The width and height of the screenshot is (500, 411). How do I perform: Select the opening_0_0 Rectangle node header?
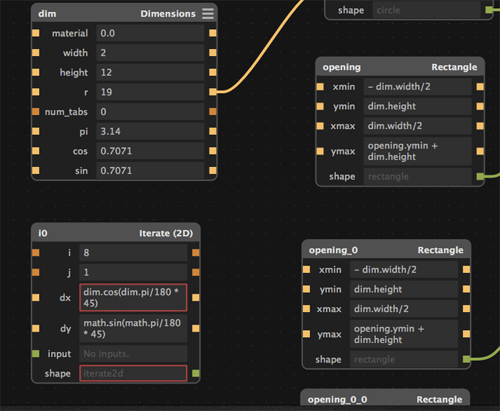pyautogui.click(x=385, y=399)
